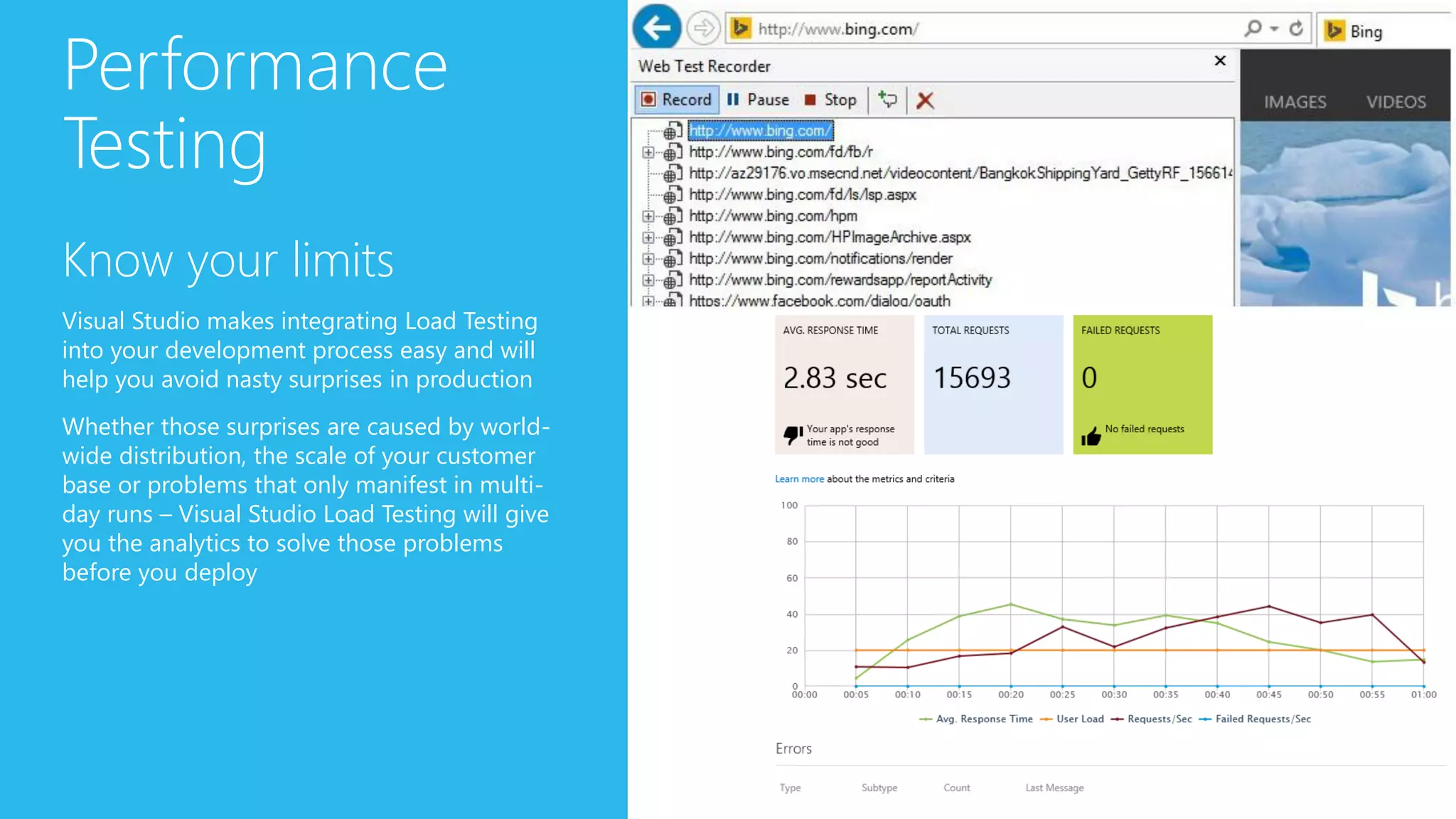Close the Web Test Recorder panel
The image size is (1456, 819).
click(1220, 61)
